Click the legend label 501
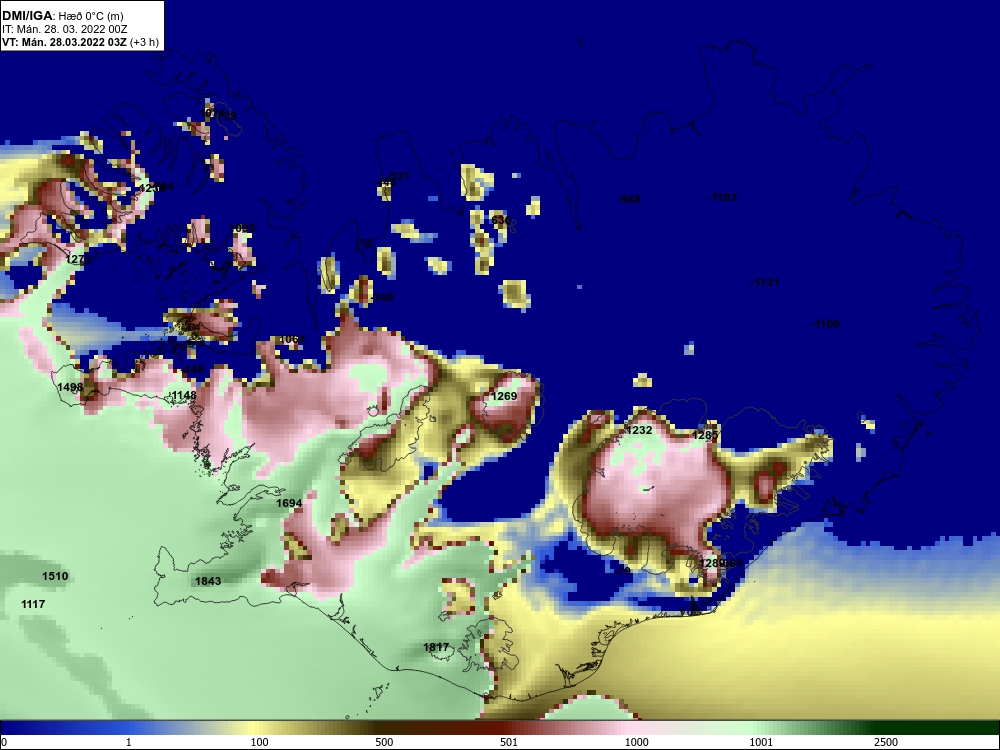The width and height of the screenshot is (1000, 750). pyautogui.click(x=509, y=742)
